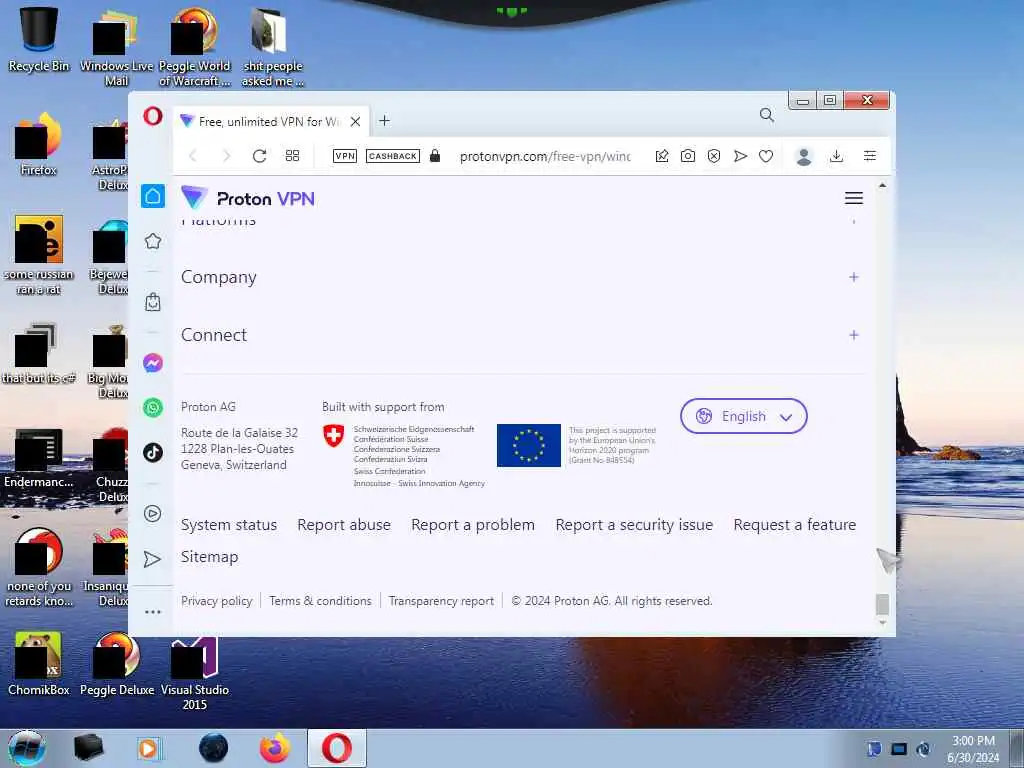Open the English language dropdown
The image size is (1024, 768).
pyautogui.click(x=744, y=416)
